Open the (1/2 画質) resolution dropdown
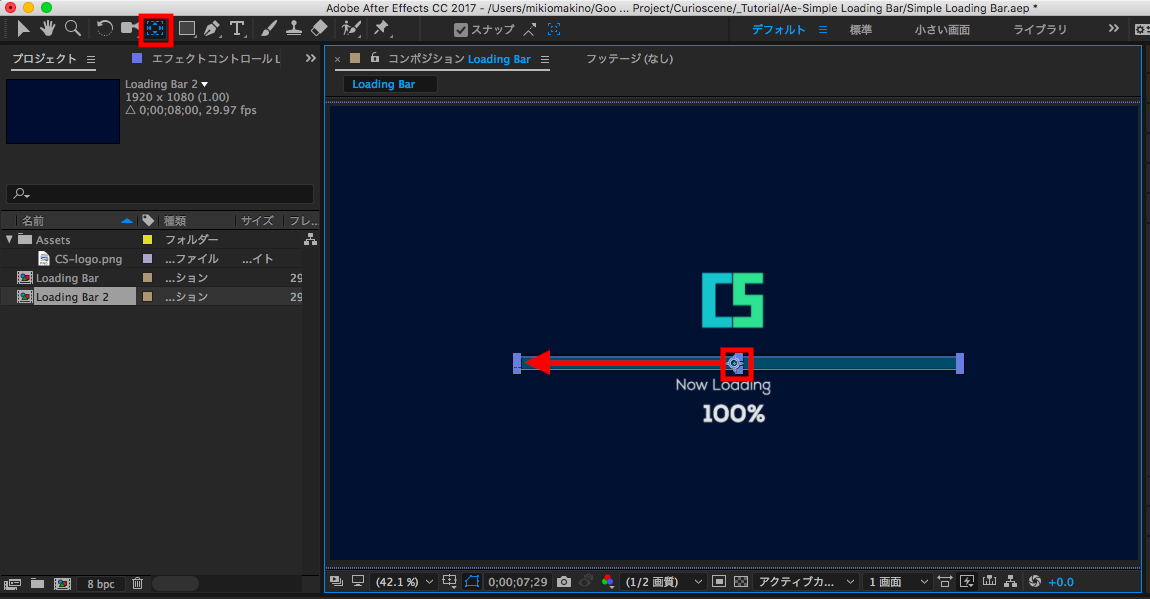This screenshot has width=1150, height=599. coord(664,581)
